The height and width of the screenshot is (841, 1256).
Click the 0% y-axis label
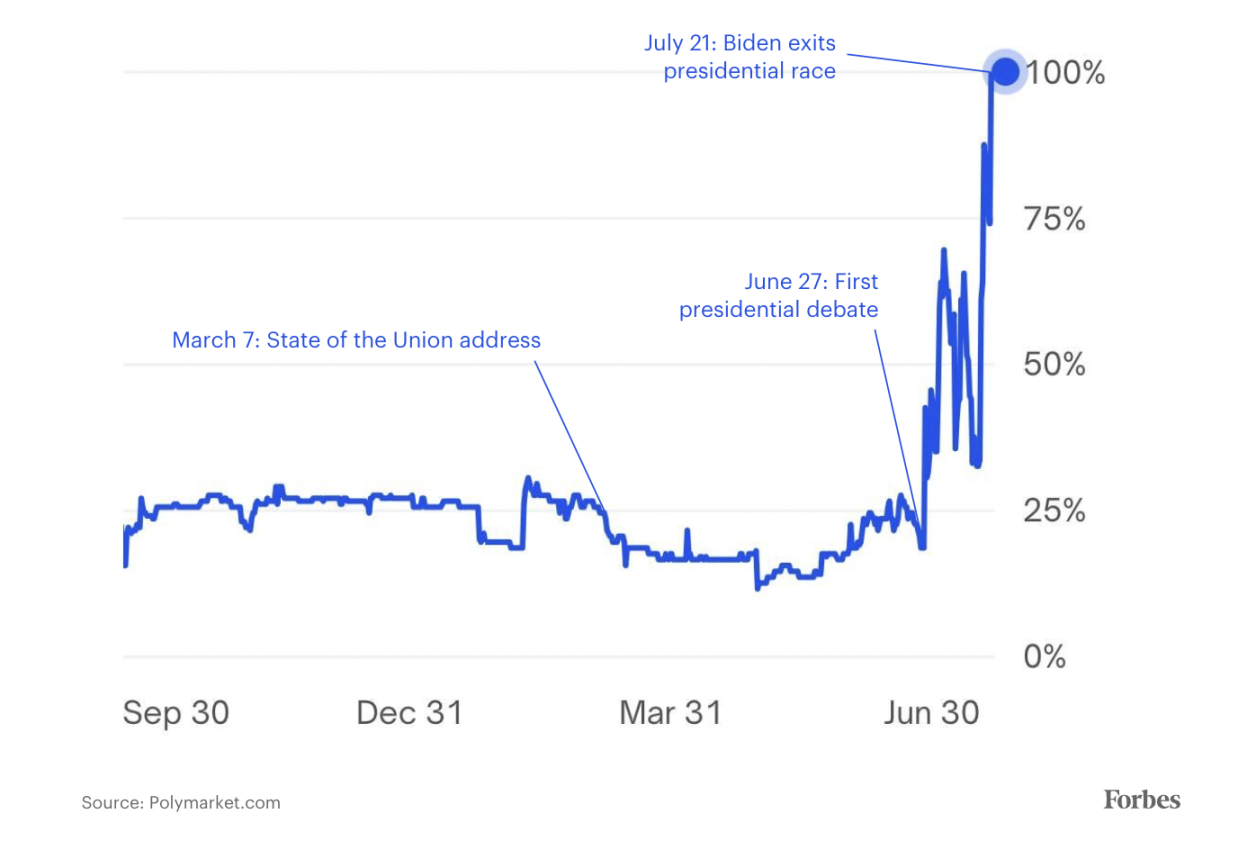click(1044, 657)
